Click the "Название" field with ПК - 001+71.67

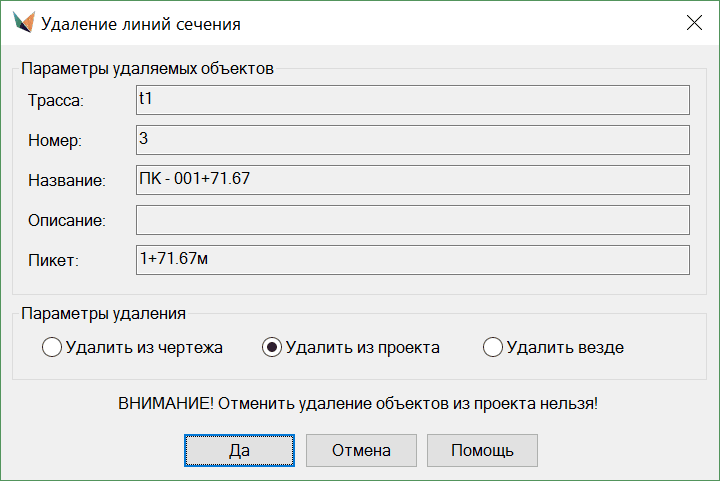pos(412,180)
